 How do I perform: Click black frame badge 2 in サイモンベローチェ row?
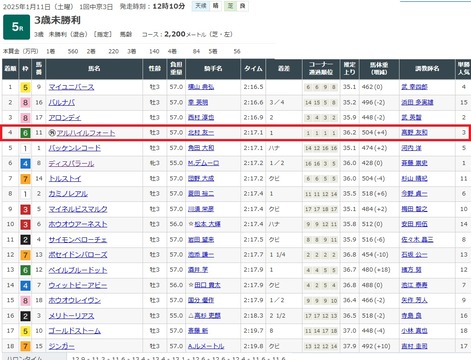tap(25, 240)
